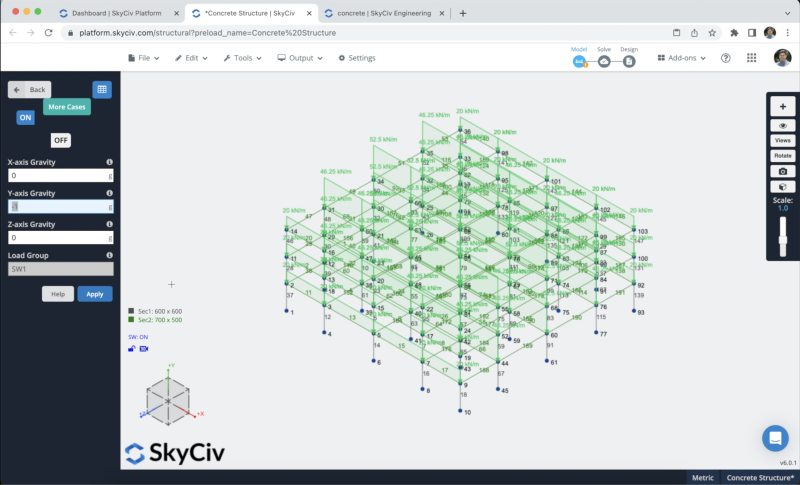This screenshot has height=485, width=800.
Task: Click the Rotate button
Action: click(x=783, y=156)
